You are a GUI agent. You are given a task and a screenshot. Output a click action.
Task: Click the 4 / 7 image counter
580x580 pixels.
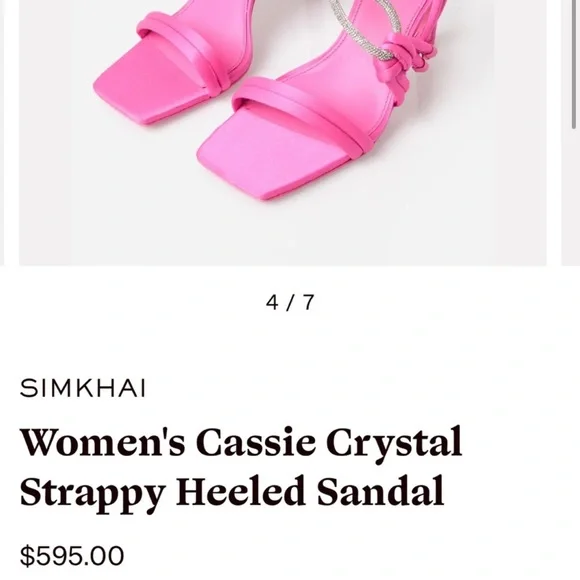[290, 302]
